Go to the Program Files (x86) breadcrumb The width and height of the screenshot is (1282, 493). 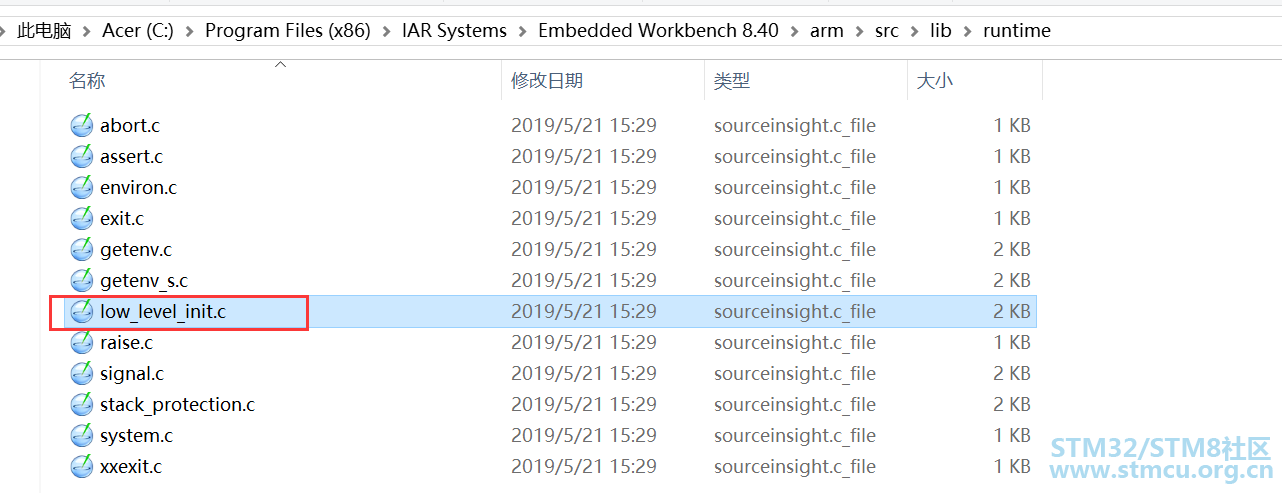(x=287, y=31)
